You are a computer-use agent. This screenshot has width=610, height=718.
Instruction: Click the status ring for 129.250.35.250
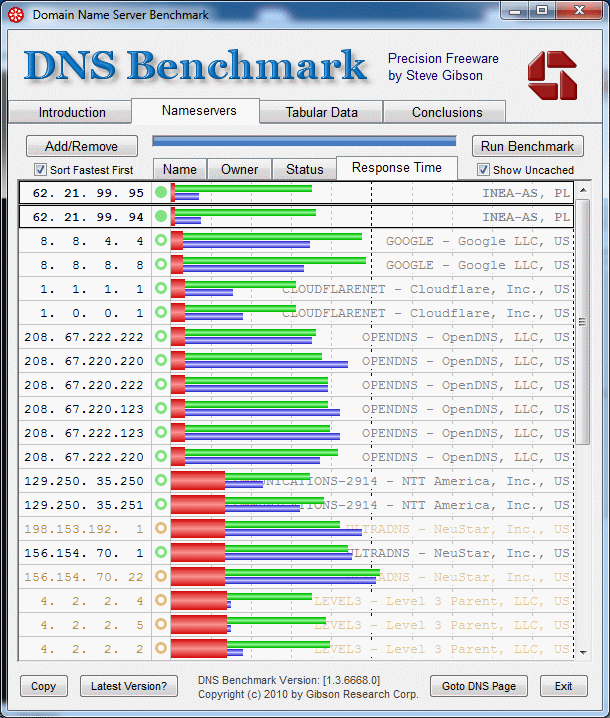(161, 480)
